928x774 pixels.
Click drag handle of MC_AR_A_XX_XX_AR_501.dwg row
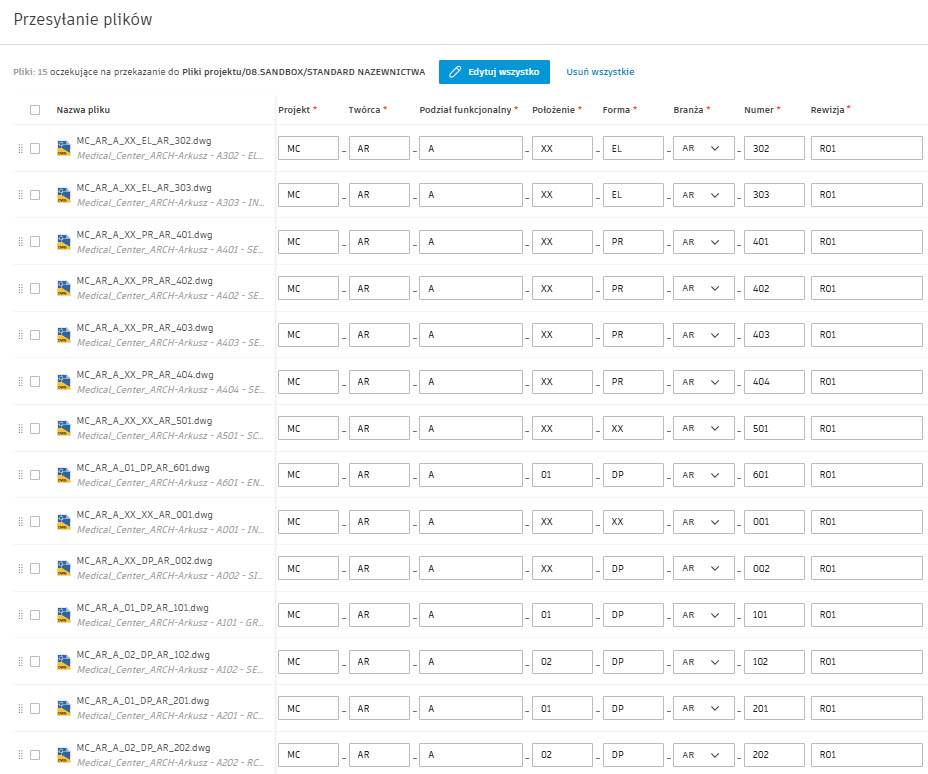coord(19,428)
